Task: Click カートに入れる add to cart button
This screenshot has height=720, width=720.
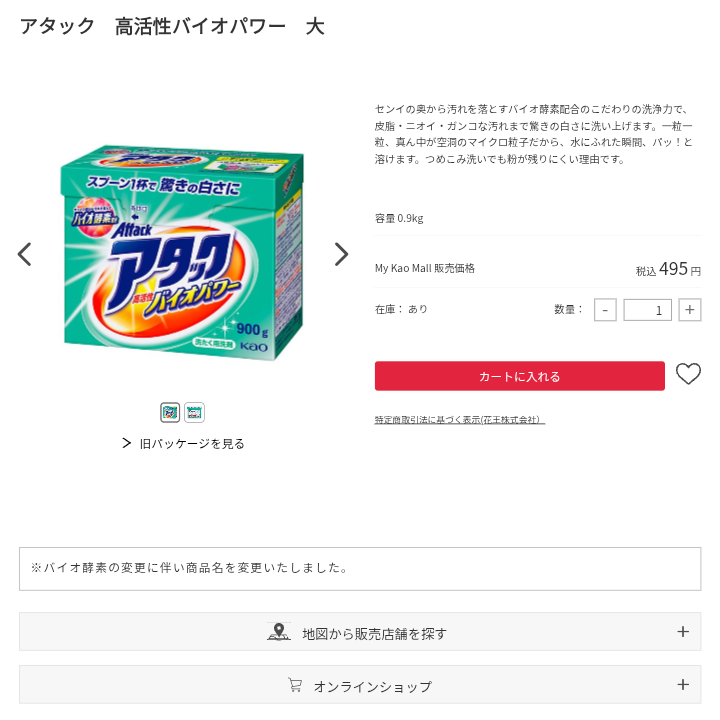Action: tap(519, 376)
